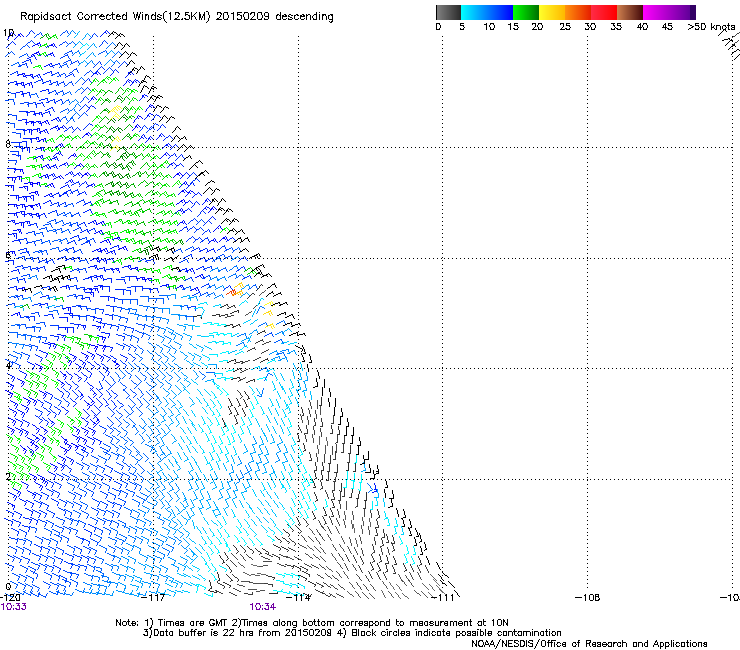Click the latitude label 8 on left axis
Screen dimensions: 740x650
8,144
